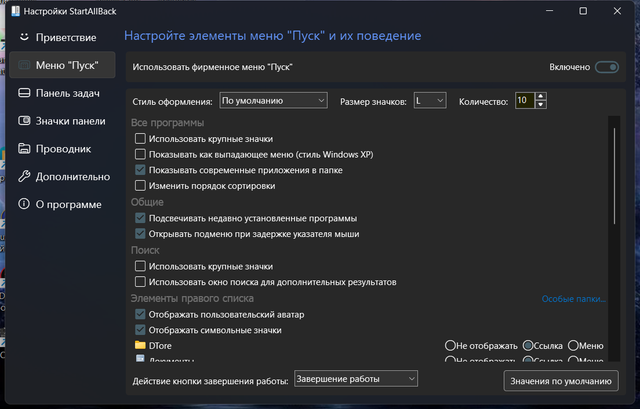Enable Изменить порядок сортировки checkbox
640x409 pixels.
point(140,186)
